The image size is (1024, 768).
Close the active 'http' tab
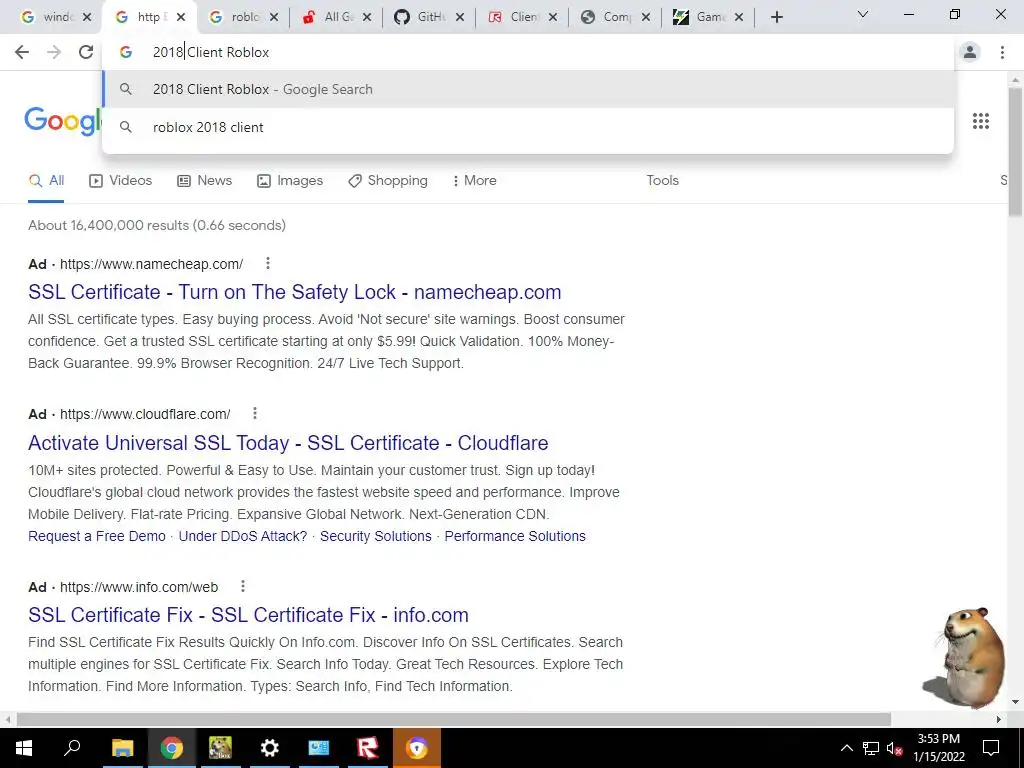tap(181, 18)
